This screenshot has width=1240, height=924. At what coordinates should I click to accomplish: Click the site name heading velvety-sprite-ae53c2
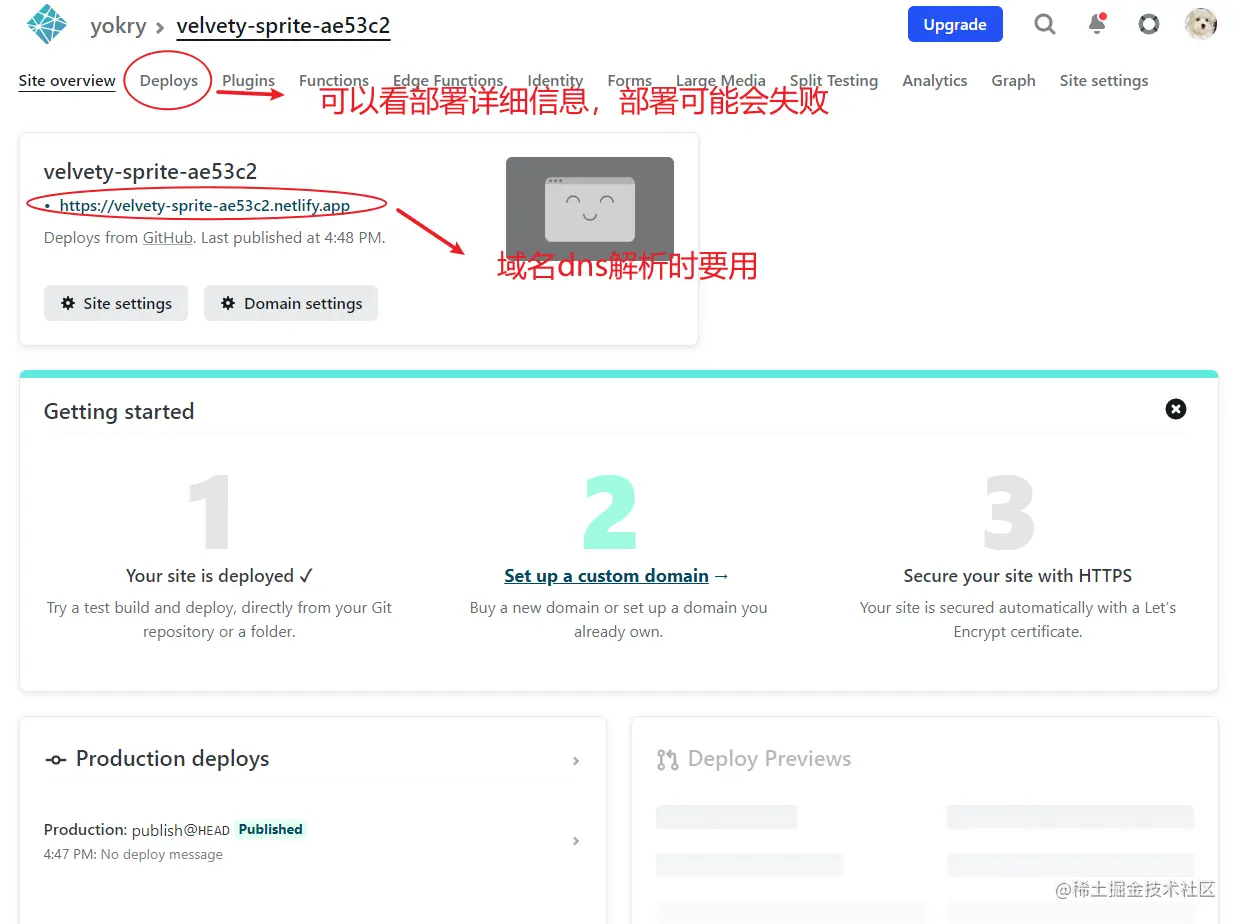coord(151,172)
